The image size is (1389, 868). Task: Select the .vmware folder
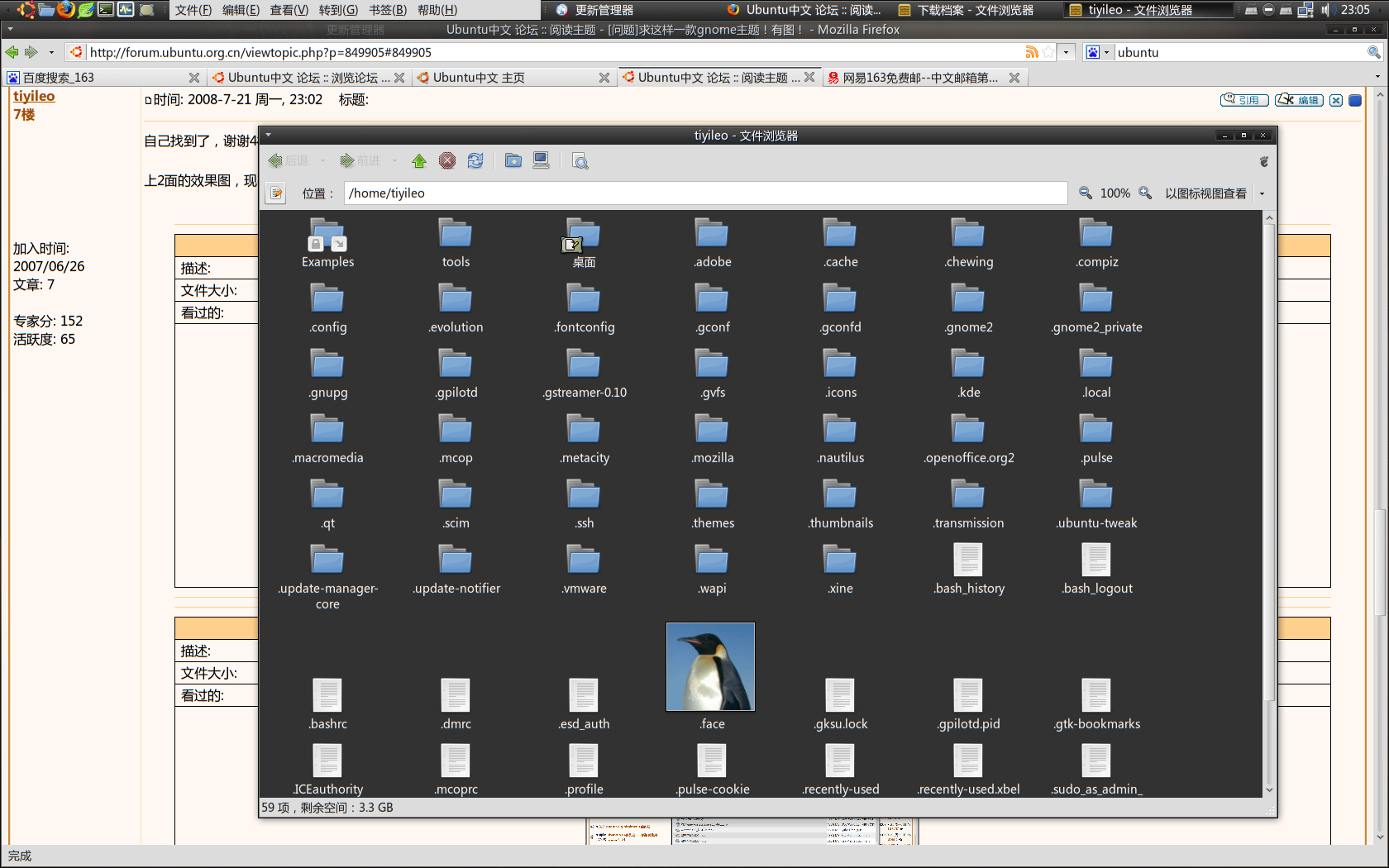(584, 570)
